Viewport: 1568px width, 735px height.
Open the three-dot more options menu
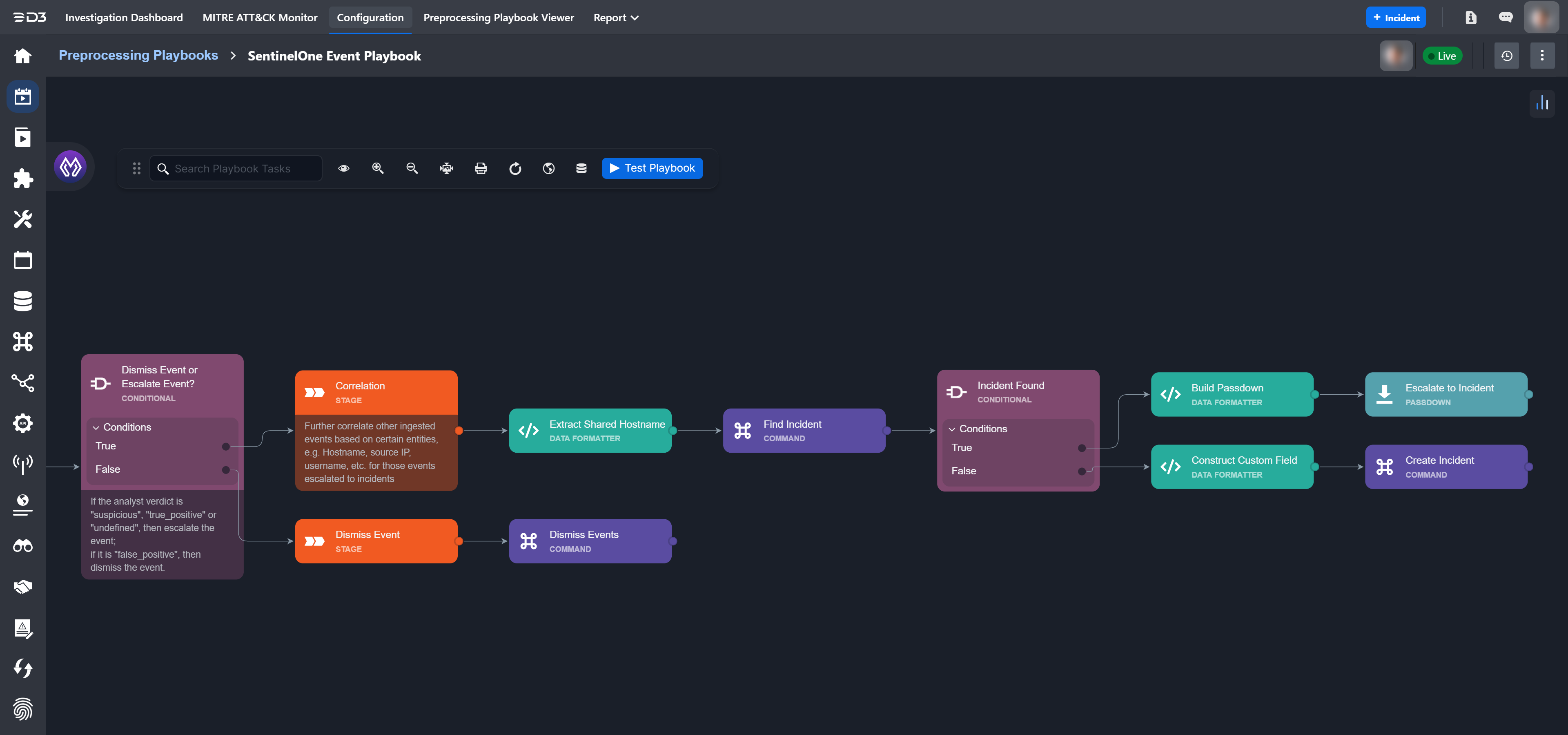pos(1542,56)
